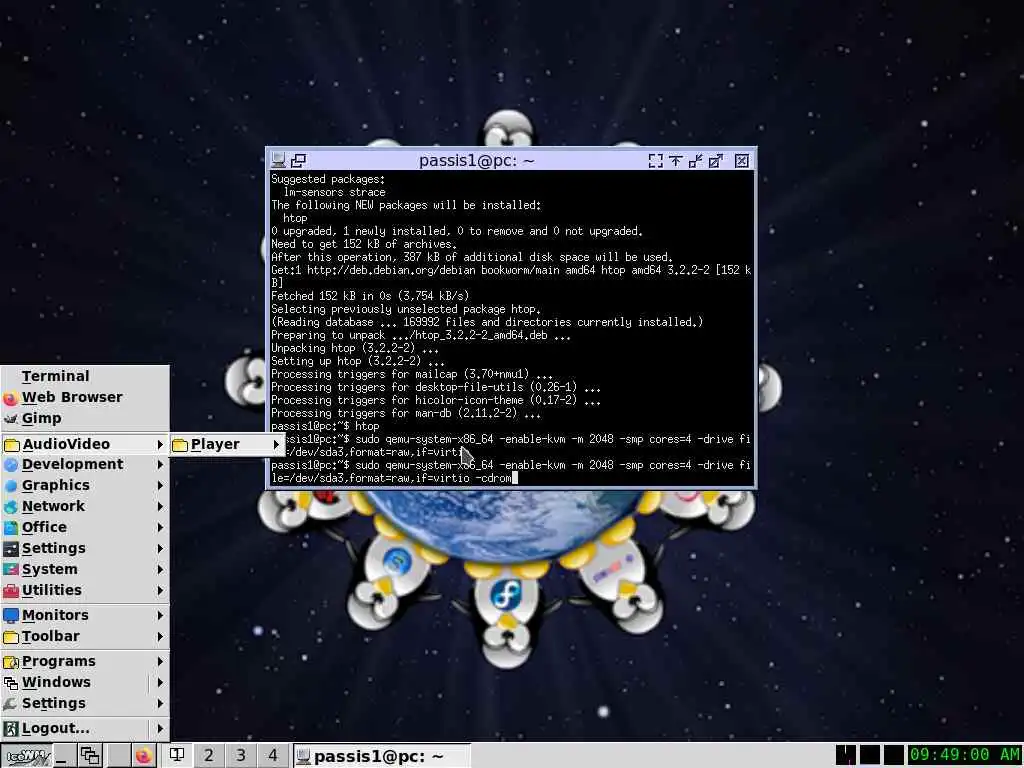This screenshot has width=1024, height=768.
Task: Switch to workspace 2
Action: tap(208, 756)
